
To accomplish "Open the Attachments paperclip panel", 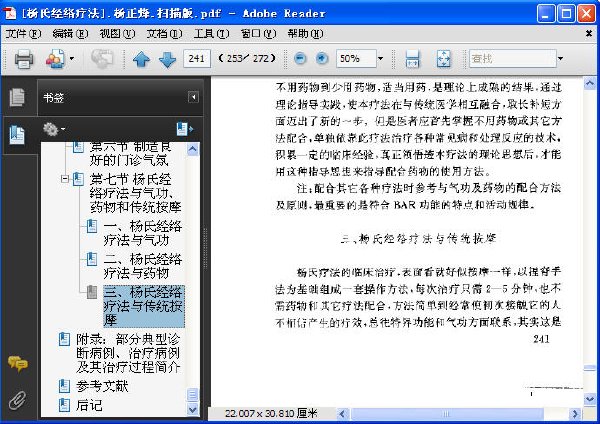I will [17, 399].
